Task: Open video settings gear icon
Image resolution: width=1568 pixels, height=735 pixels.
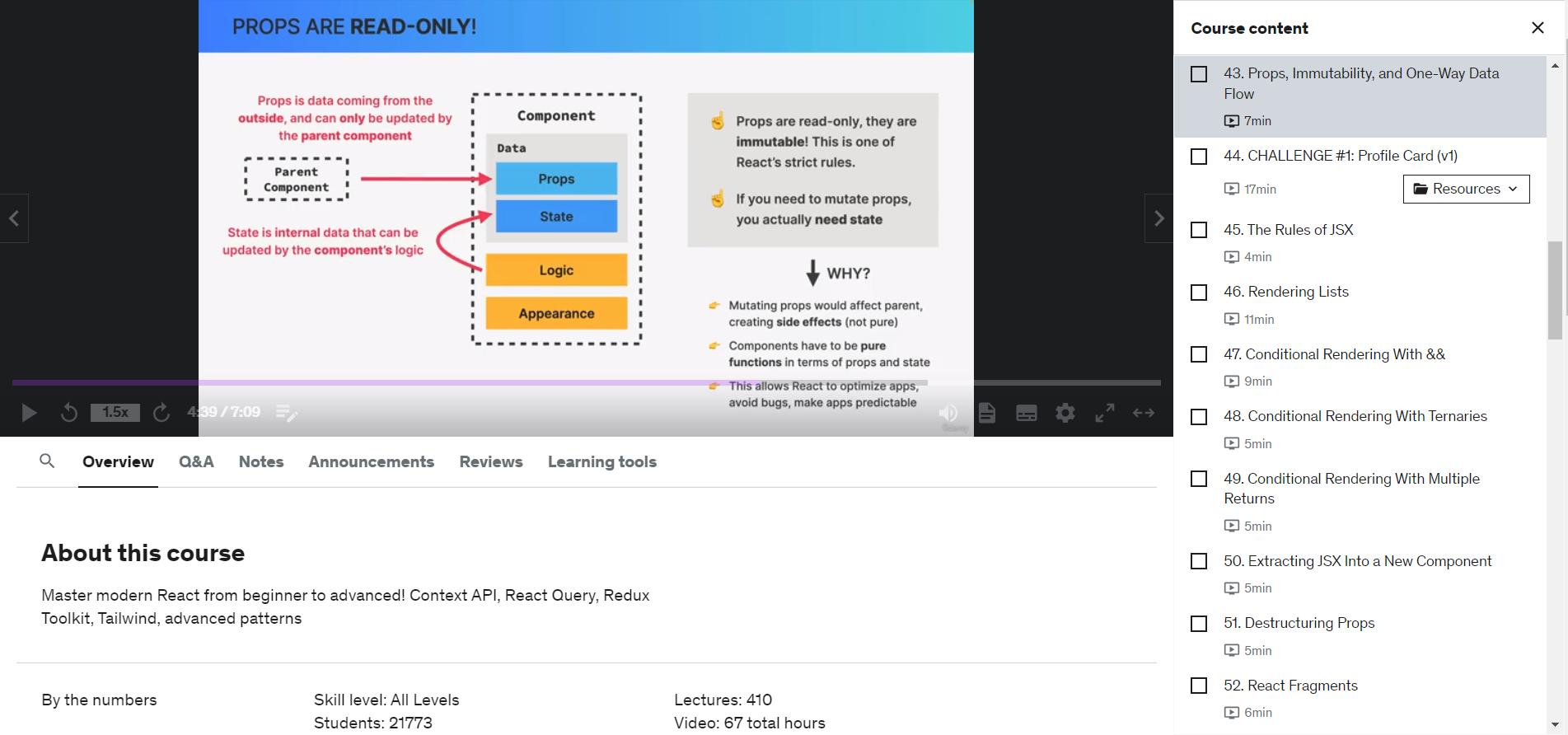Action: pyautogui.click(x=1065, y=413)
